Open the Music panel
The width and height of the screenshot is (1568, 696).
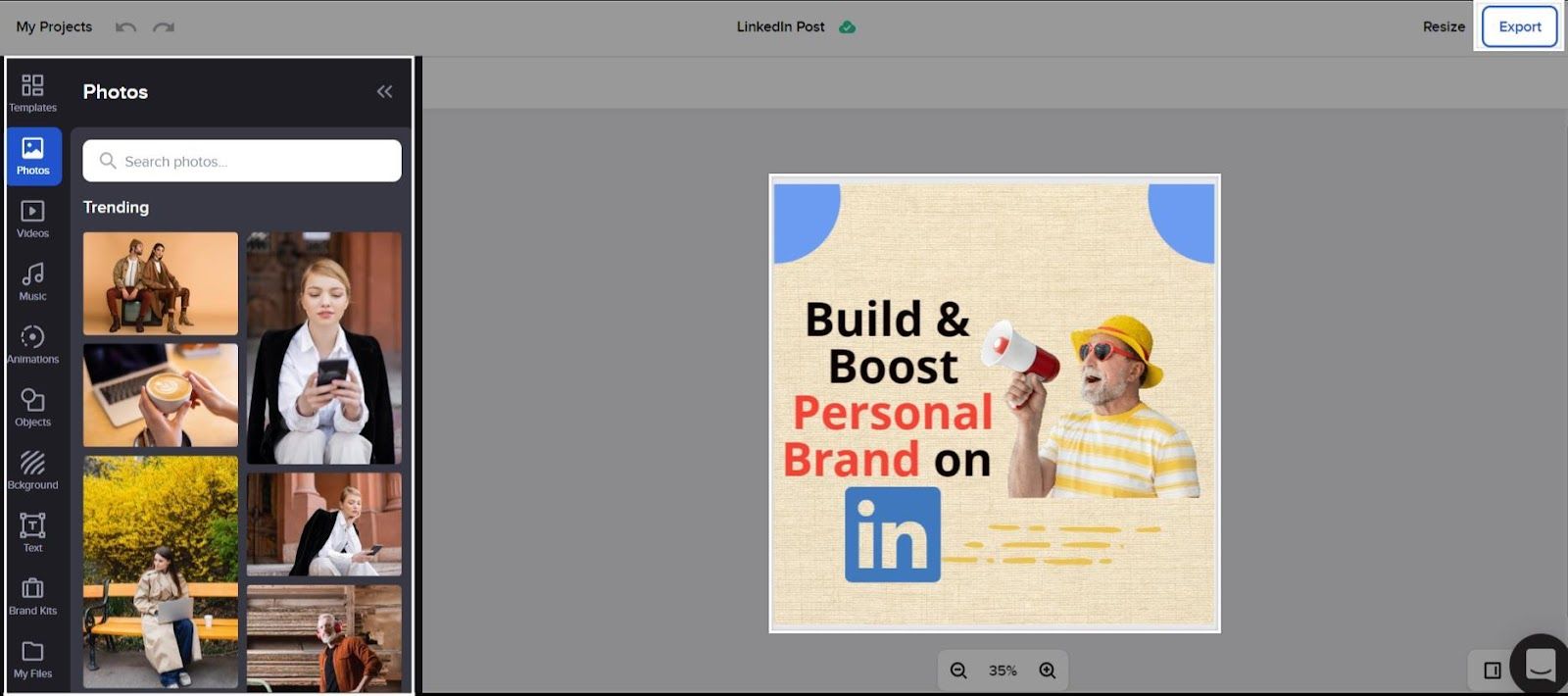pos(32,281)
